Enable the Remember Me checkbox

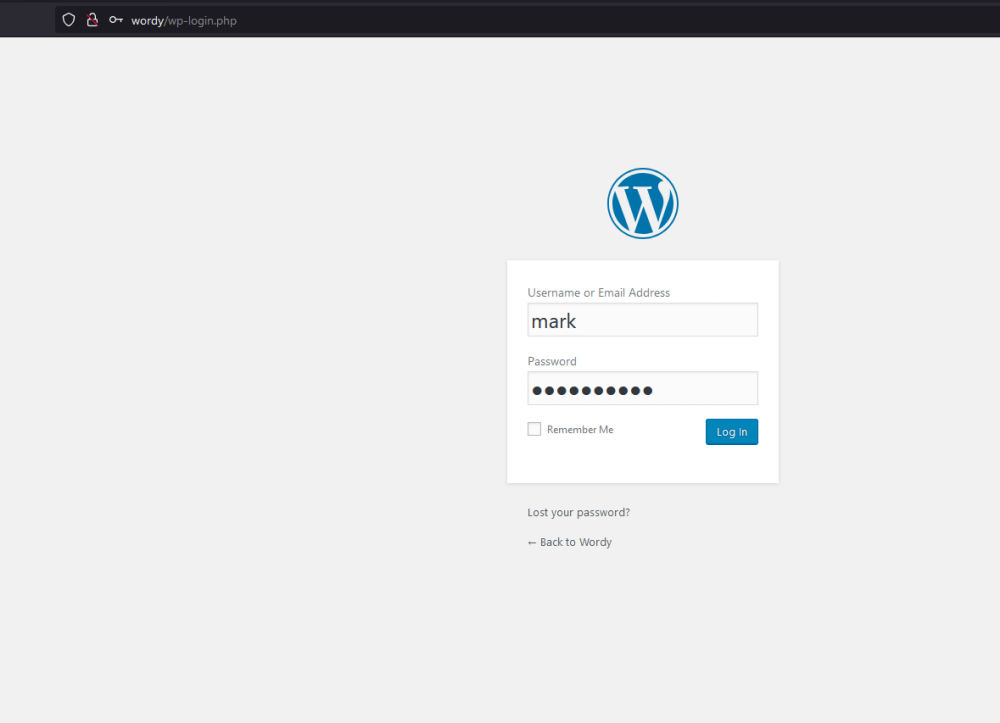(534, 429)
